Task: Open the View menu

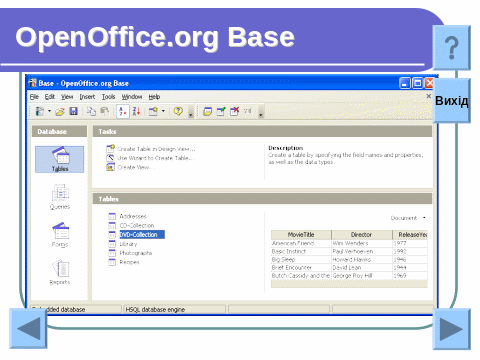Action: 67,97
